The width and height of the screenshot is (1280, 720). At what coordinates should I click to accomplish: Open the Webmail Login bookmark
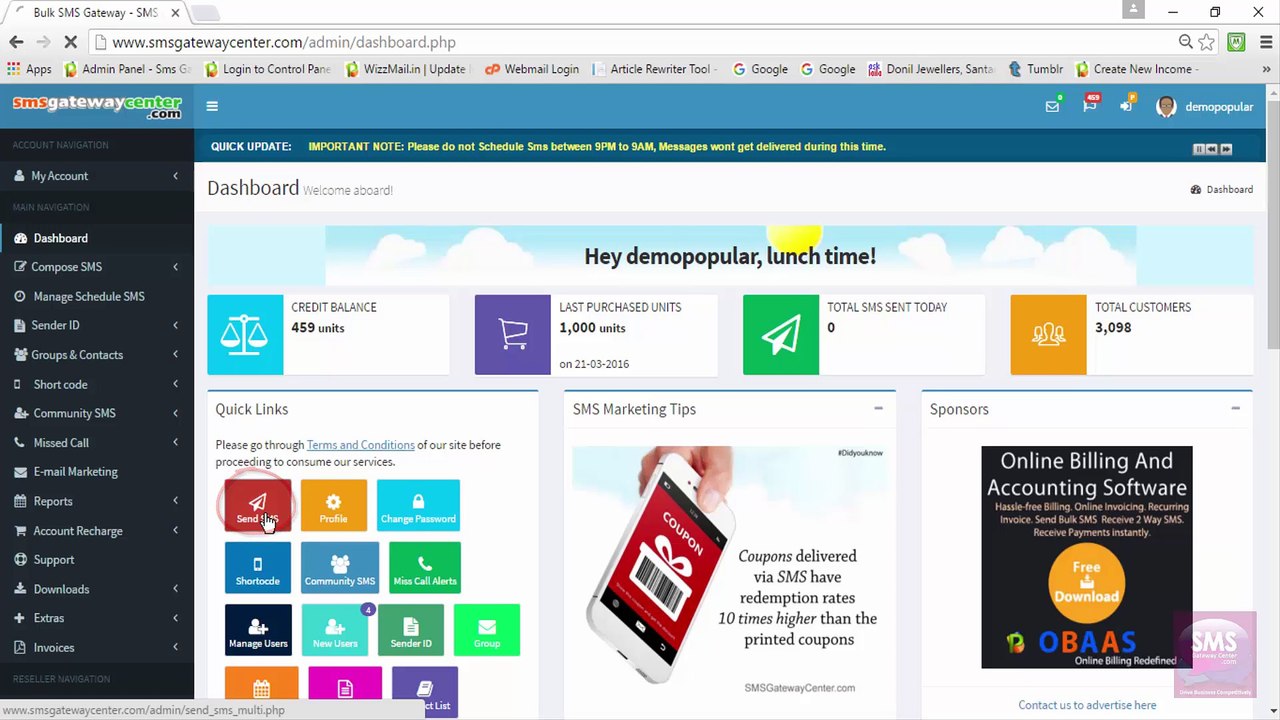tap(531, 69)
